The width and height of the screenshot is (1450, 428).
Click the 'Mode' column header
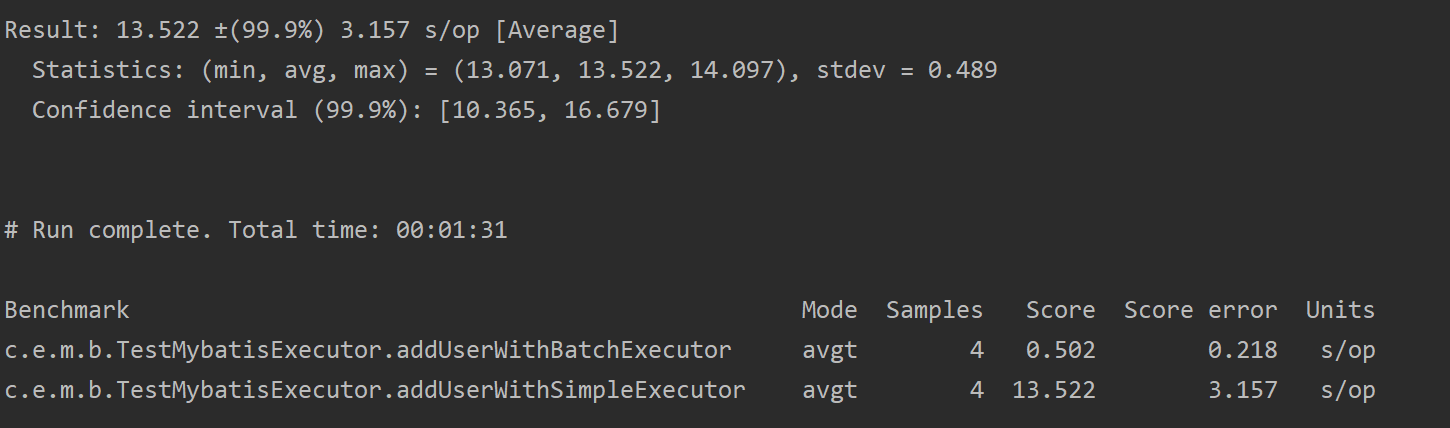(829, 310)
